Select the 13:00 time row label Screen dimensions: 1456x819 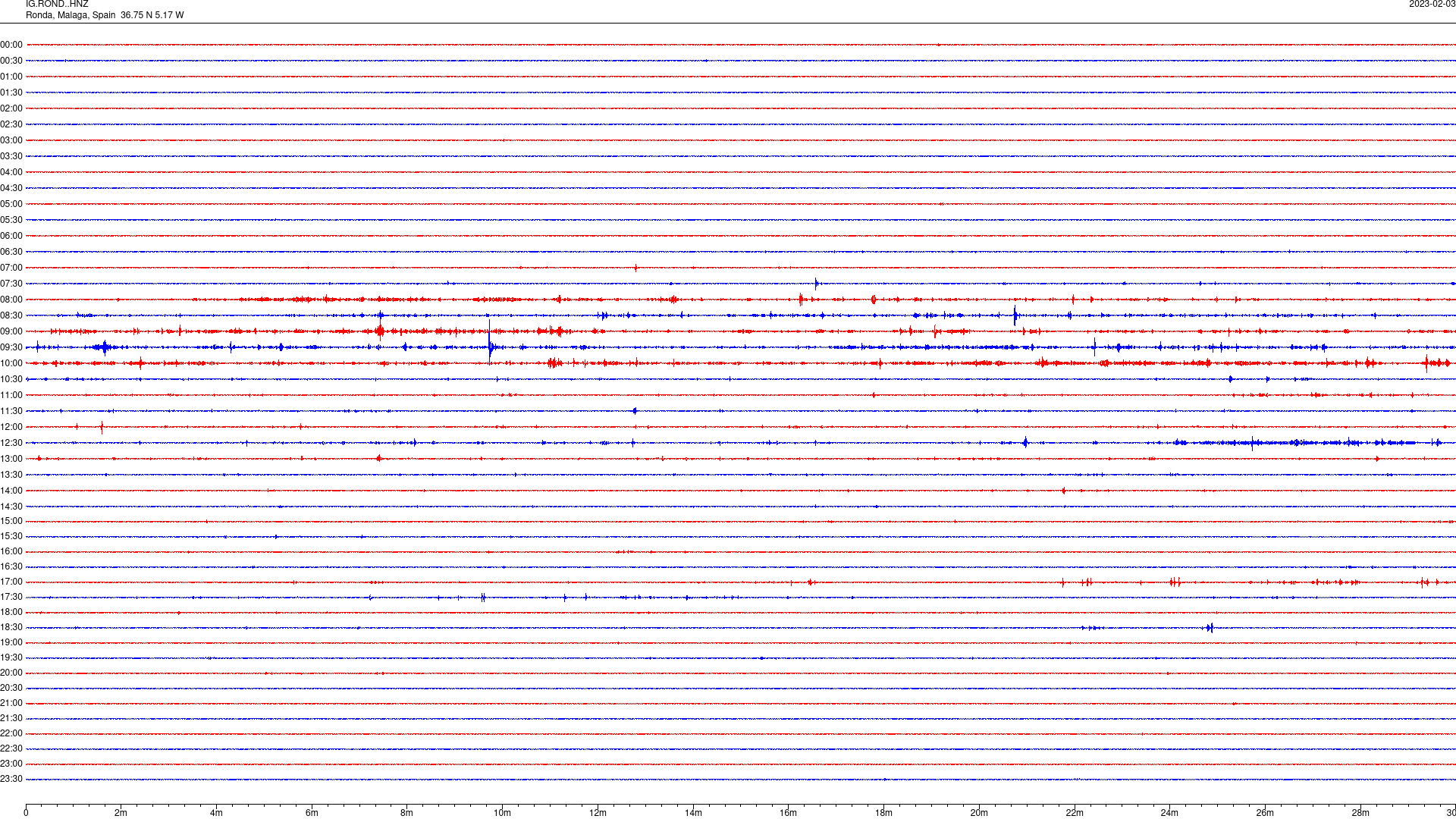pyautogui.click(x=11, y=459)
